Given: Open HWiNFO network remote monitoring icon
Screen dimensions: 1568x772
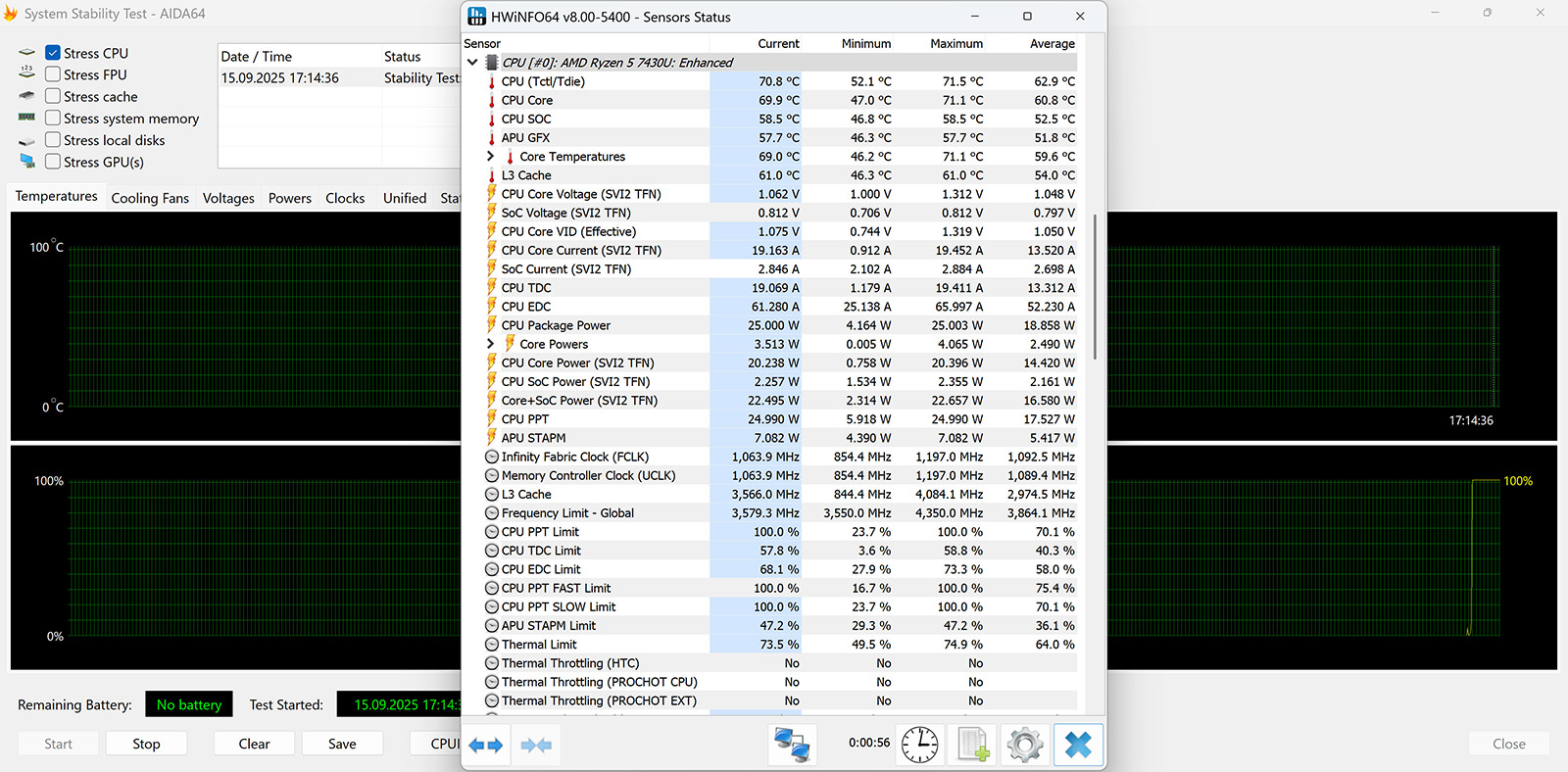Looking at the screenshot, I should [x=791, y=745].
